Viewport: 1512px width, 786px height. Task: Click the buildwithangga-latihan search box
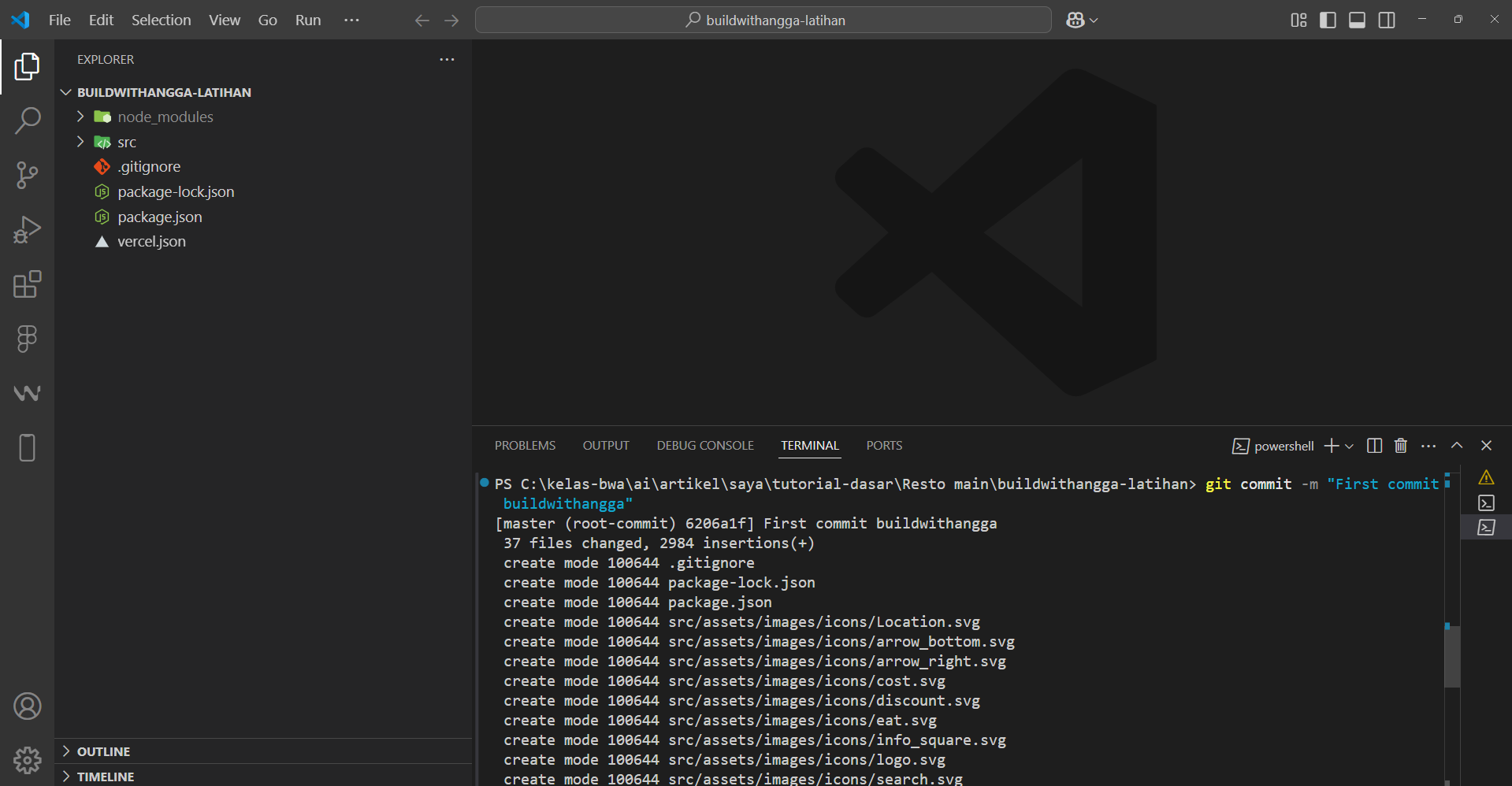763,20
